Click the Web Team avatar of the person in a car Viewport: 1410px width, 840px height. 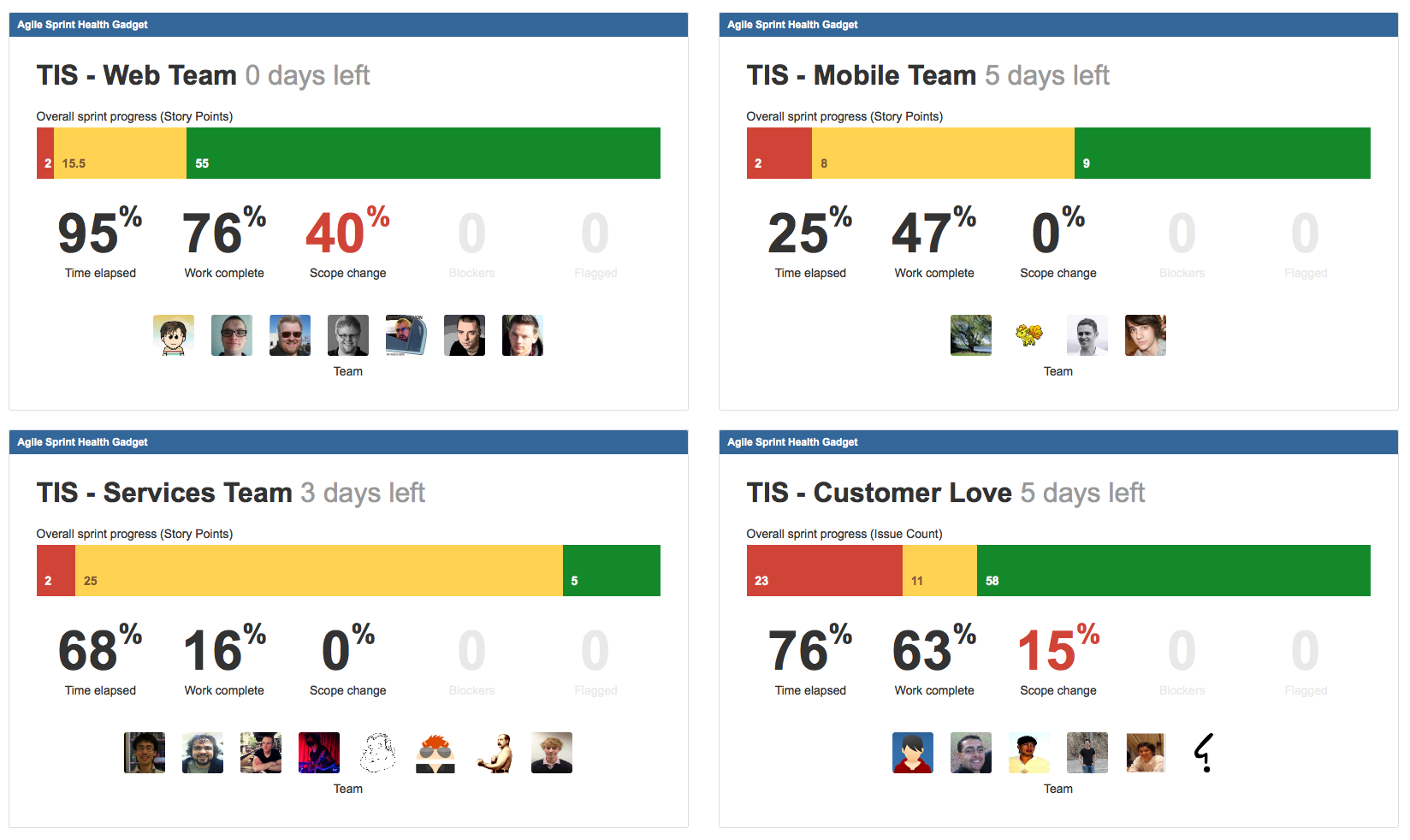[x=406, y=335]
